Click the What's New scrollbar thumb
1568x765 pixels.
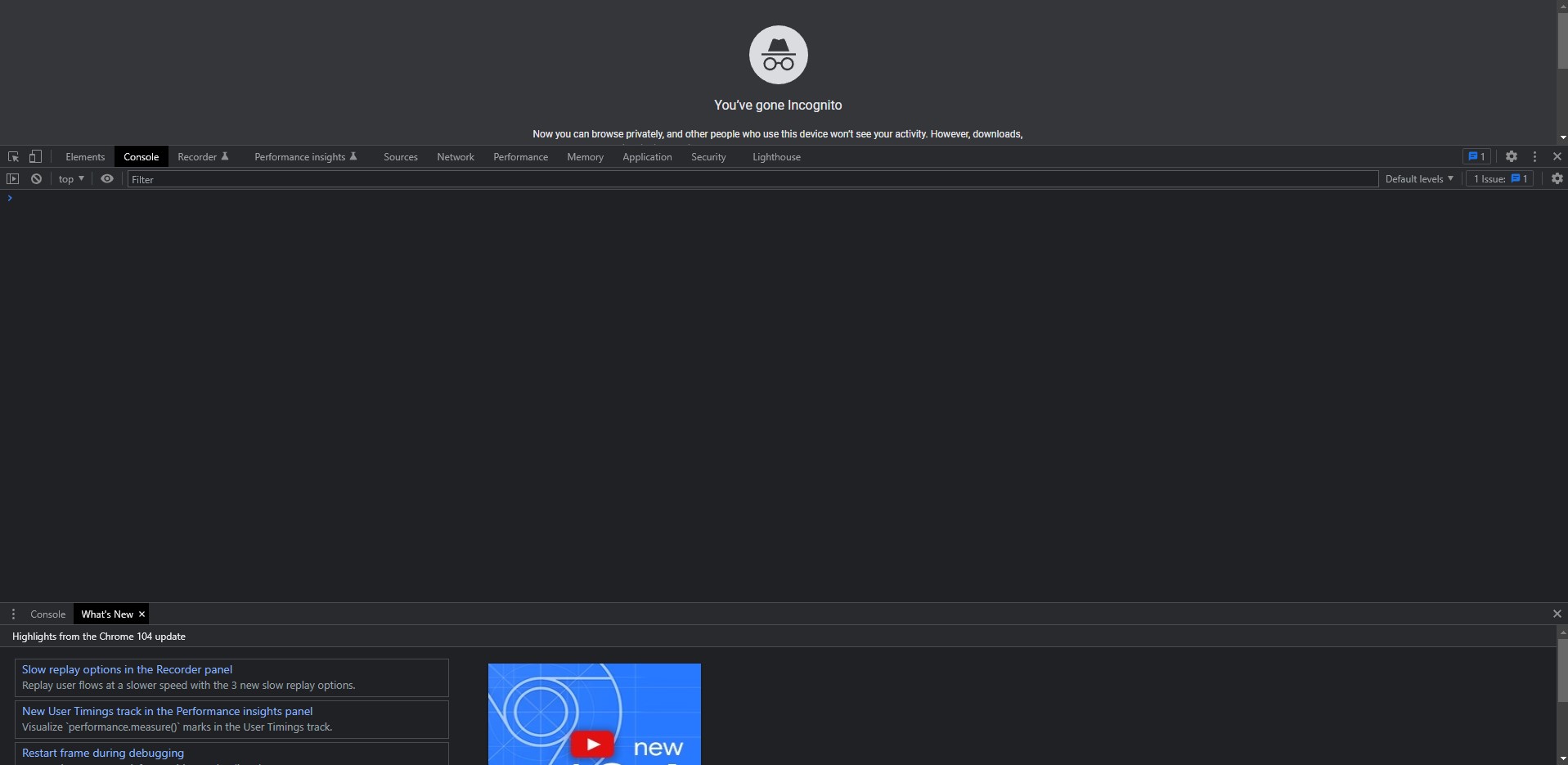tap(1562, 671)
